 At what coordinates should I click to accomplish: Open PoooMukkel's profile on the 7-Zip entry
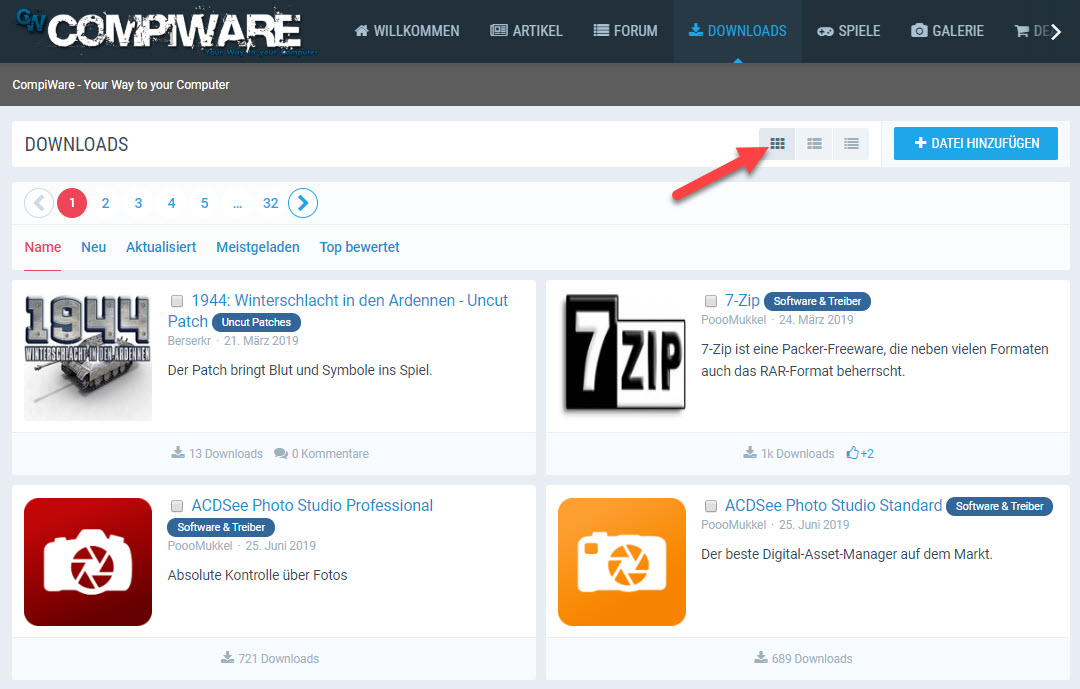734,320
